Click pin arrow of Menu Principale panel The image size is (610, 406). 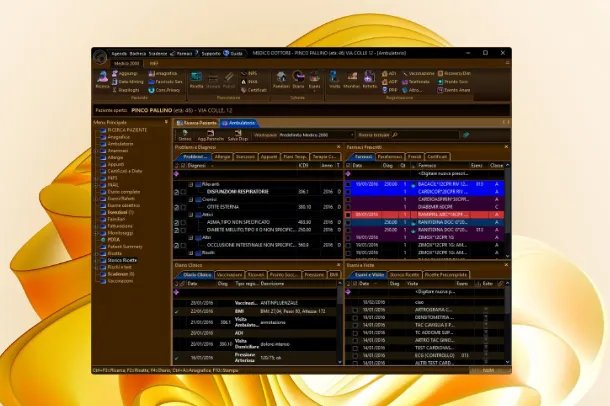pos(166,122)
